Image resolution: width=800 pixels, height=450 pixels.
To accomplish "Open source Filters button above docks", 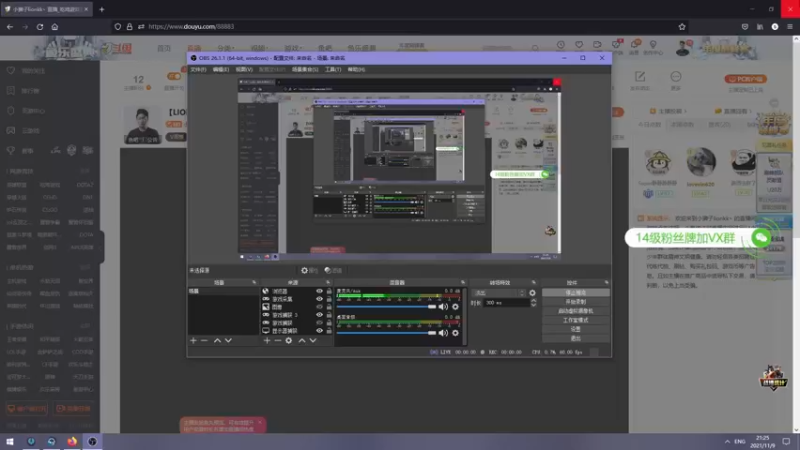I will (x=333, y=270).
